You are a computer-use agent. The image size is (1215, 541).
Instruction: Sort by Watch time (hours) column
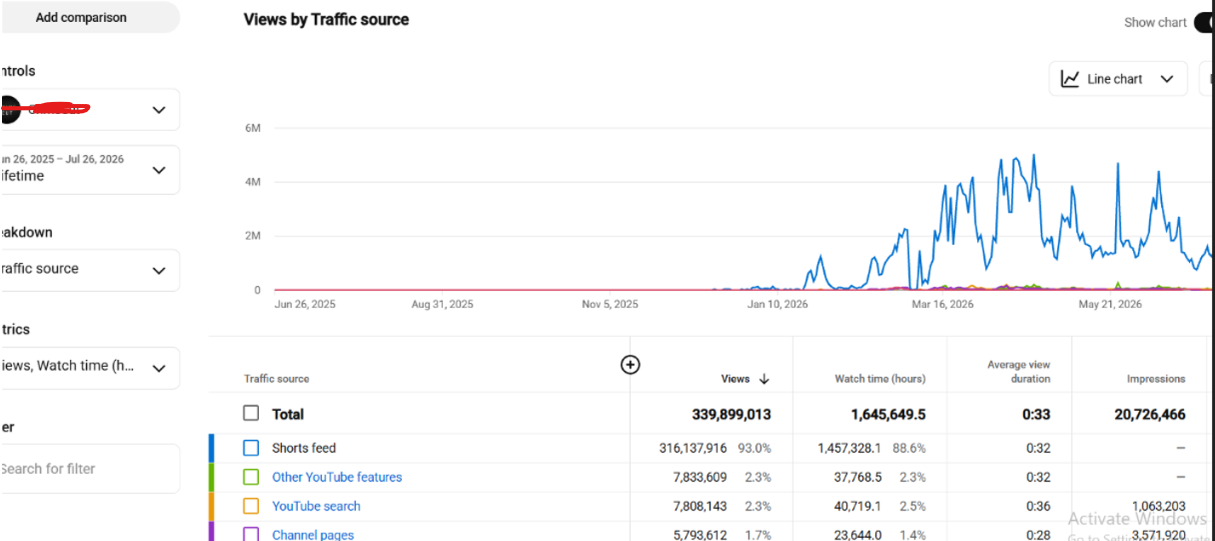point(880,379)
